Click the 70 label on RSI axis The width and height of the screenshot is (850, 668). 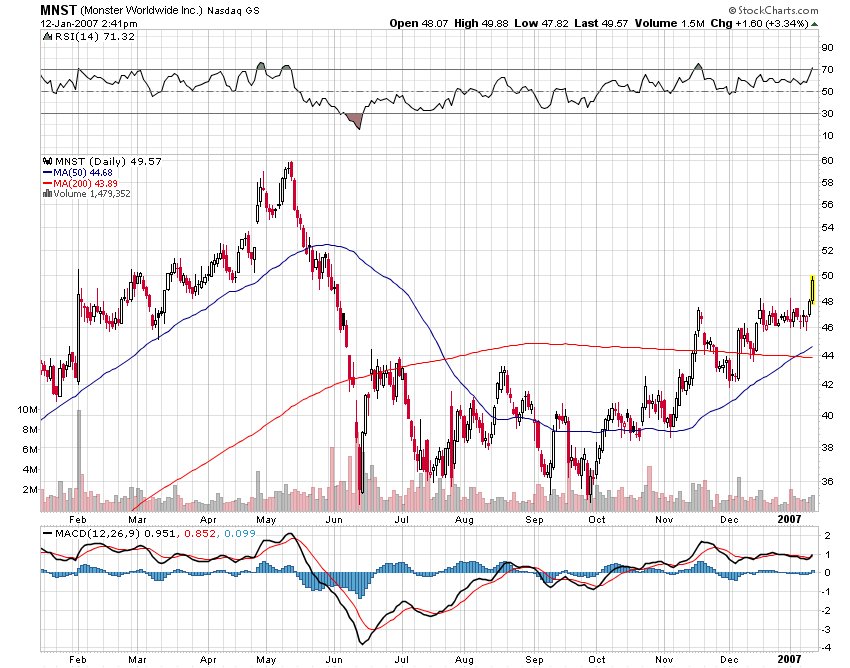827,69
